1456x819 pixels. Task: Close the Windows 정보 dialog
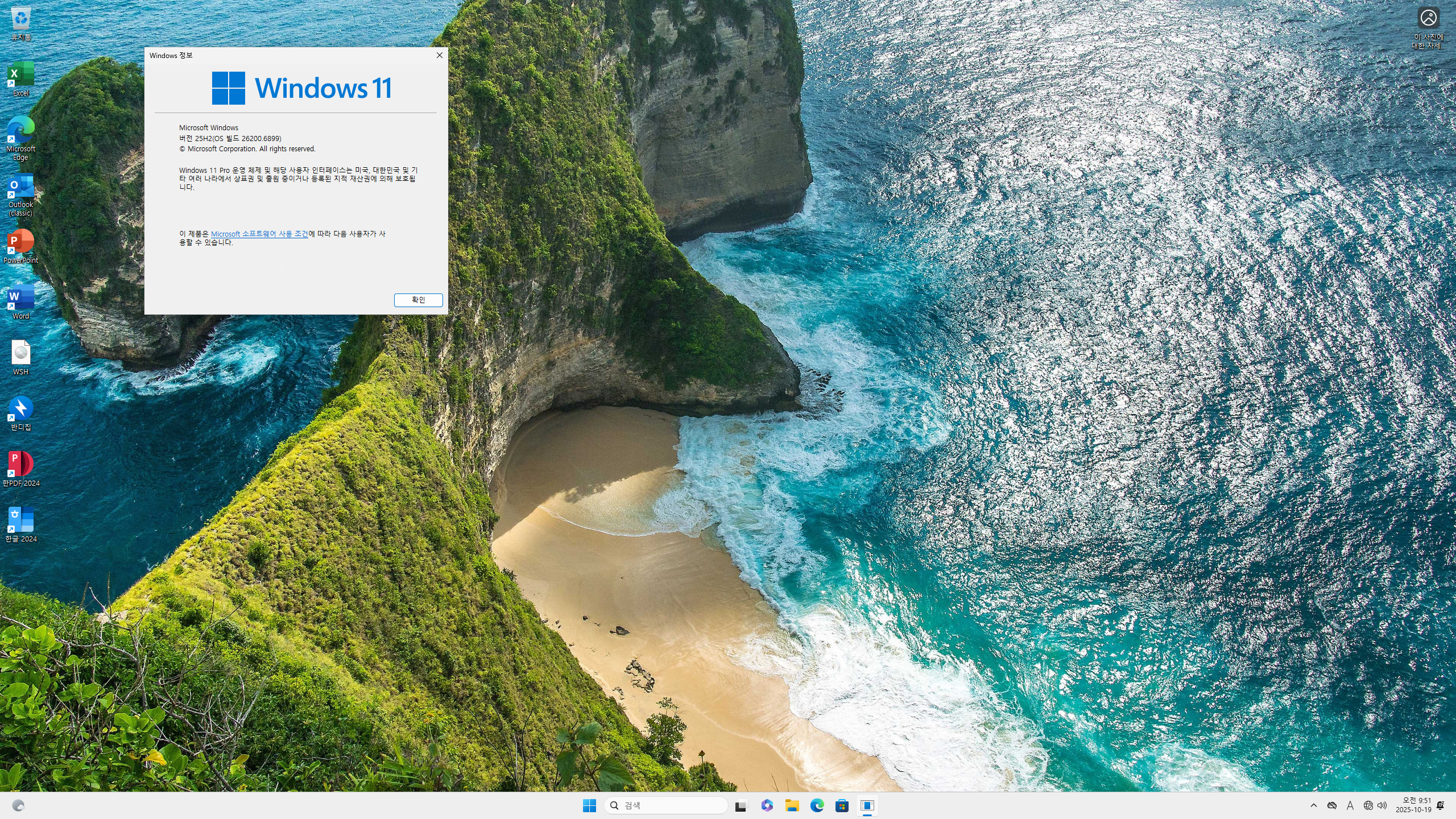click(439, 55)
